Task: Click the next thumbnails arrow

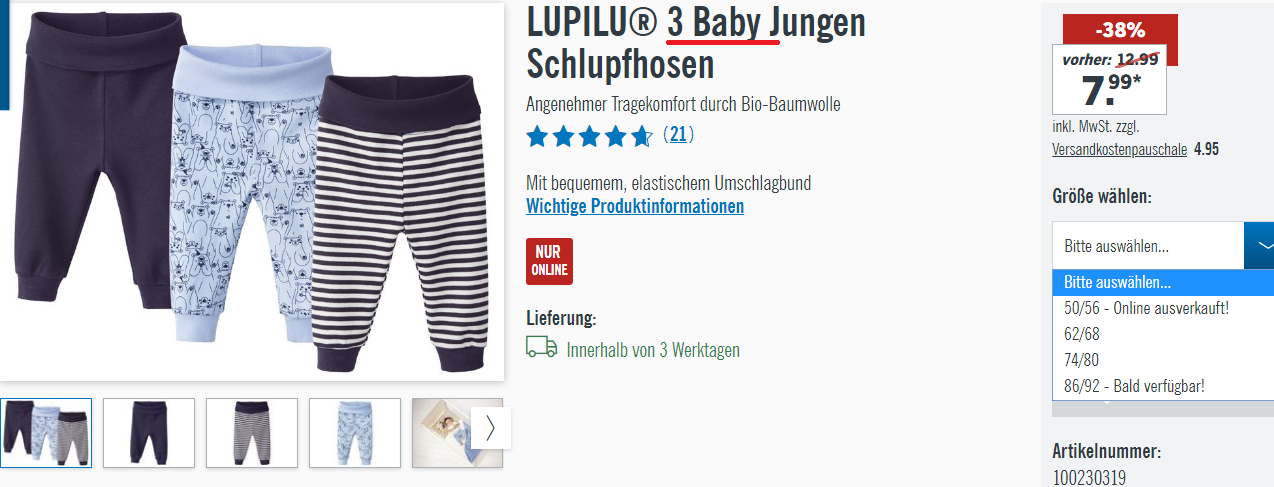Action: coord(490,428)
